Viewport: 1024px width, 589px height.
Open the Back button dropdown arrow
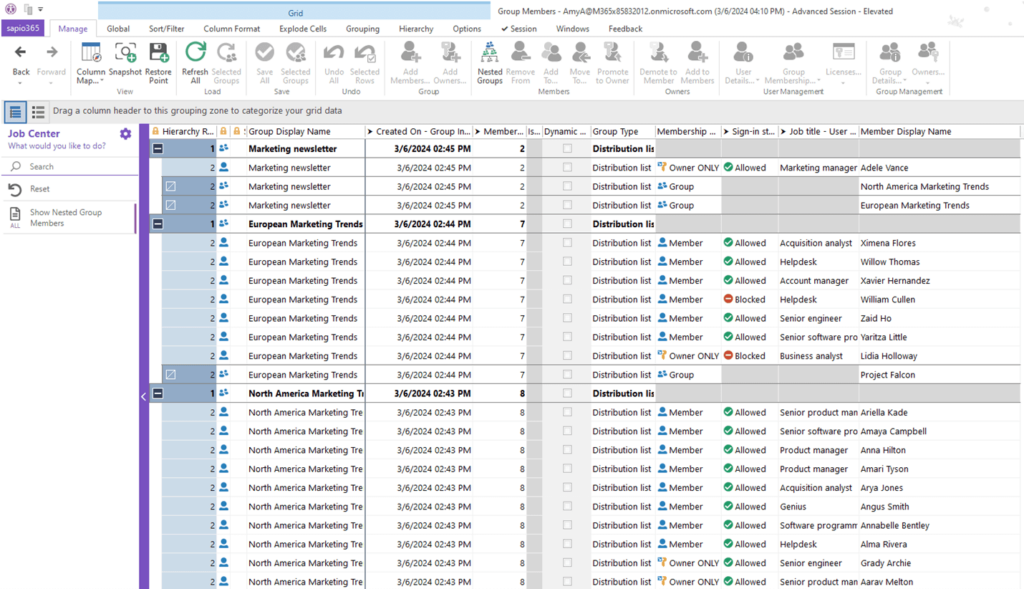coord(20,83)
